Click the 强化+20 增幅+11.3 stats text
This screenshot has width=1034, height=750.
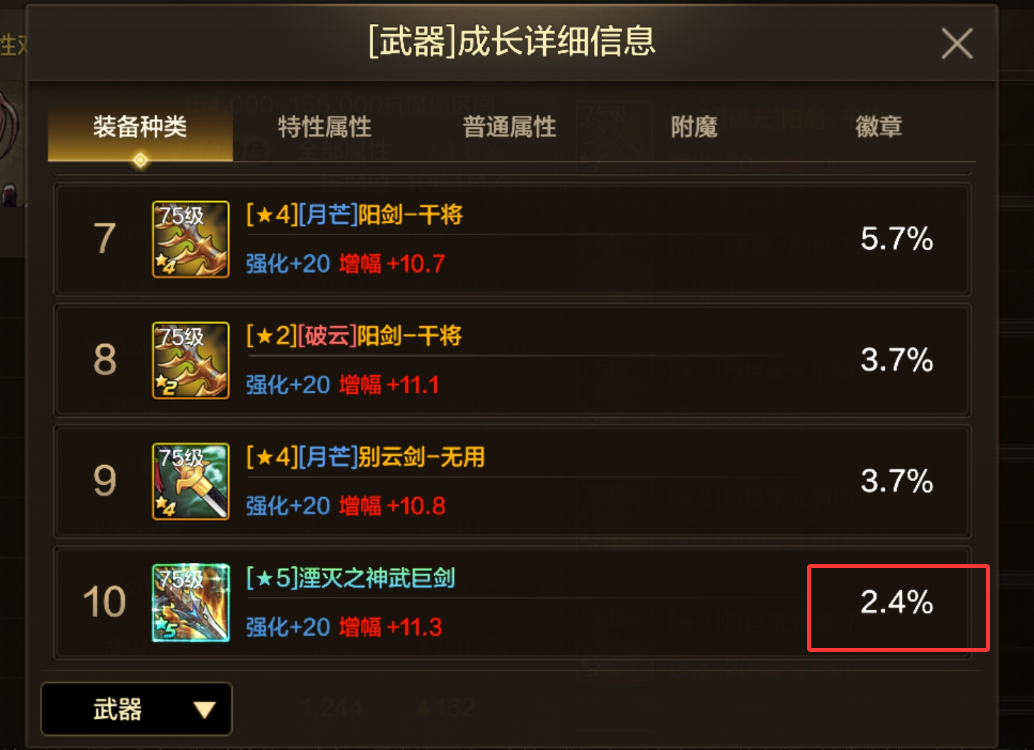pos(344,627)
